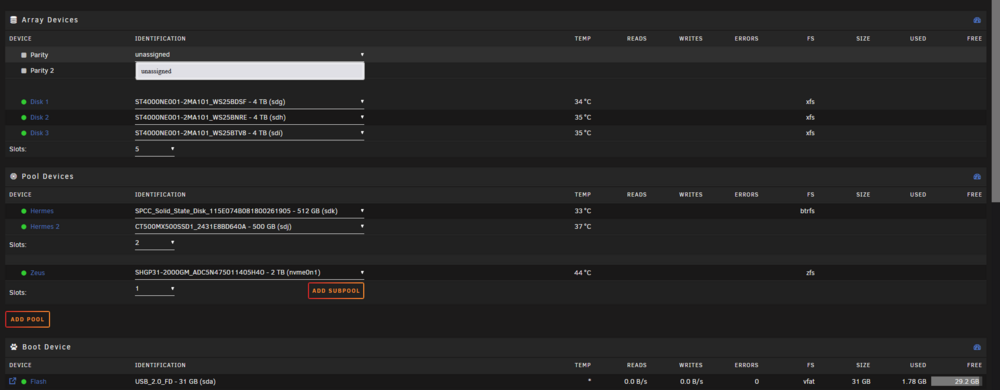Screen dimensions: 1000x390
Task: Click green status dot of Disk 3
Action: 24,133
